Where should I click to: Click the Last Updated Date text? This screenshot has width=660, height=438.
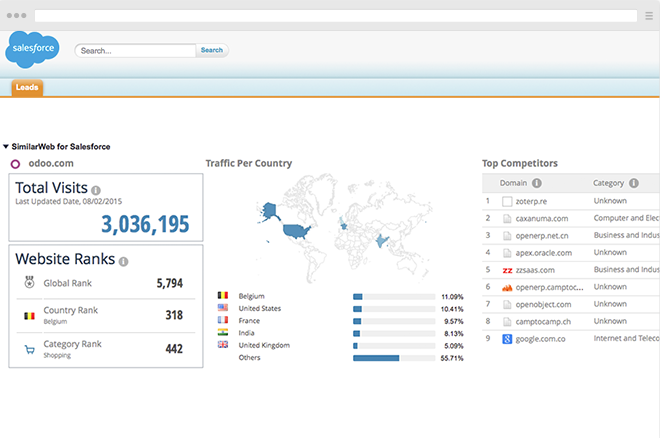(69, 202)
